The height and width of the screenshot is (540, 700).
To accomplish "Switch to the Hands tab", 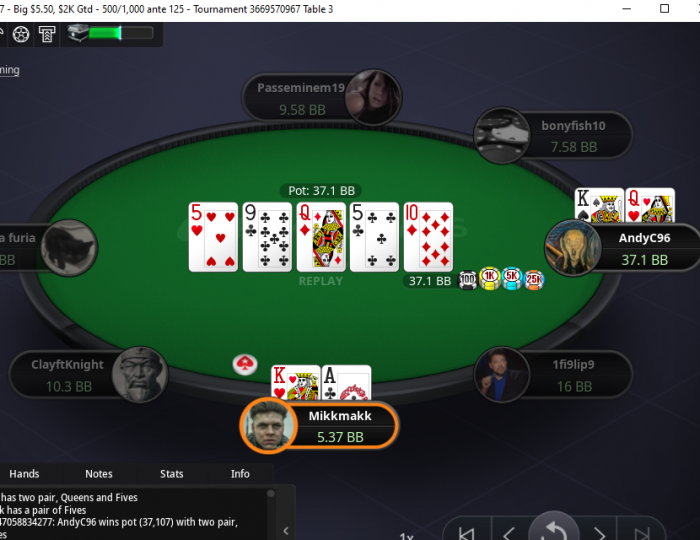I will [24, 474].
